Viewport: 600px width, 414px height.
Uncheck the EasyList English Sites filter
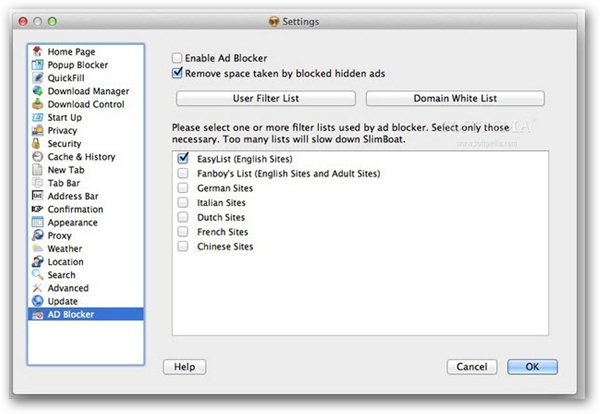[183, 158]
